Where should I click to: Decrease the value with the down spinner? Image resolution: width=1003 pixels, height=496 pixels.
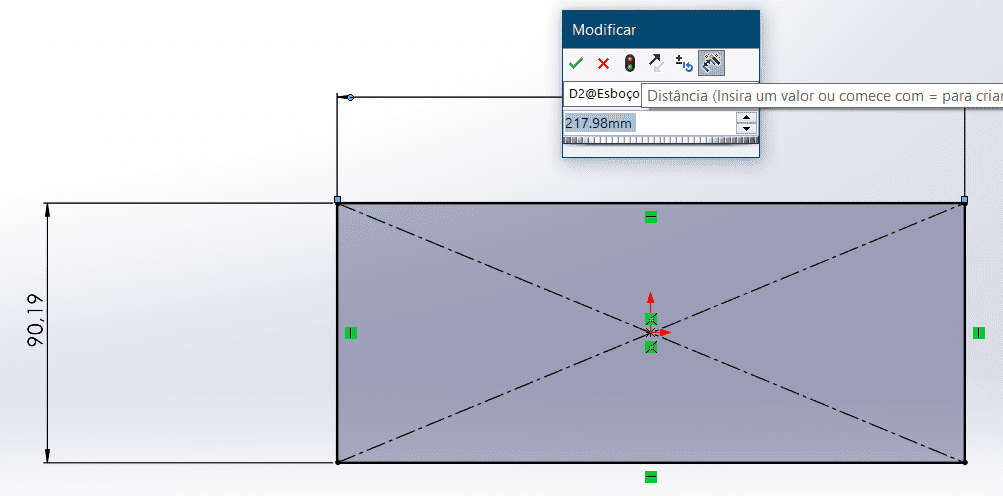click(x=746, y=128)
